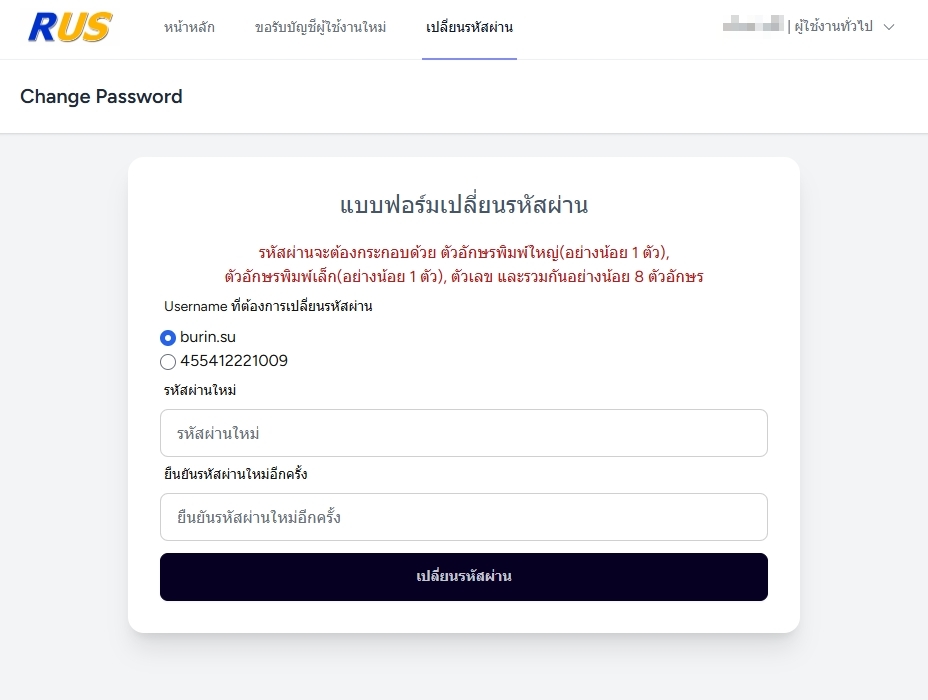Go to หน้าหลัก in navigation
The width and height of the screenshot is (928, 700).
tap(189, 27)
